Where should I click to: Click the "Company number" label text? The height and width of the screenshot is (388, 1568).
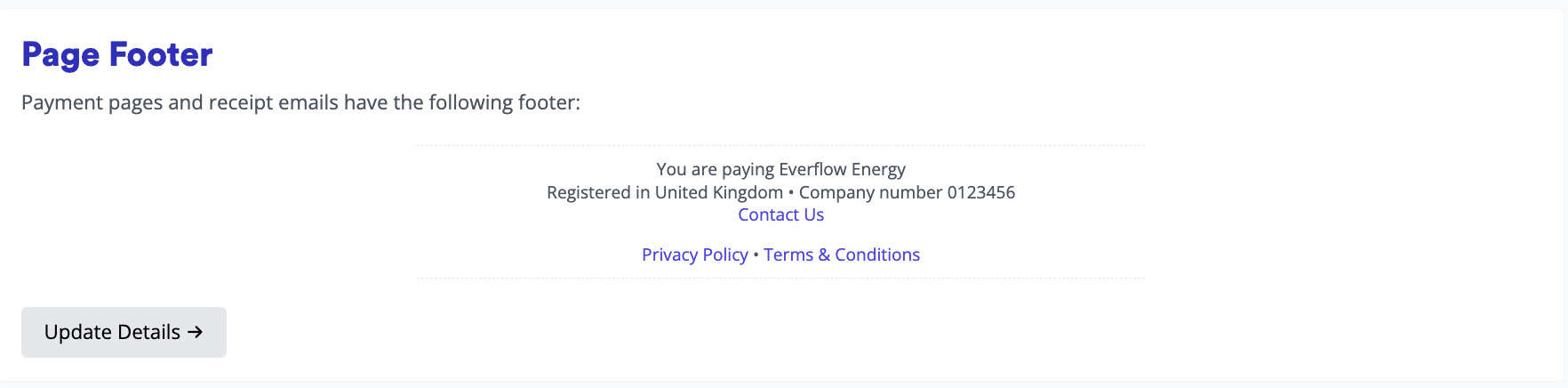tap(870, 192)
